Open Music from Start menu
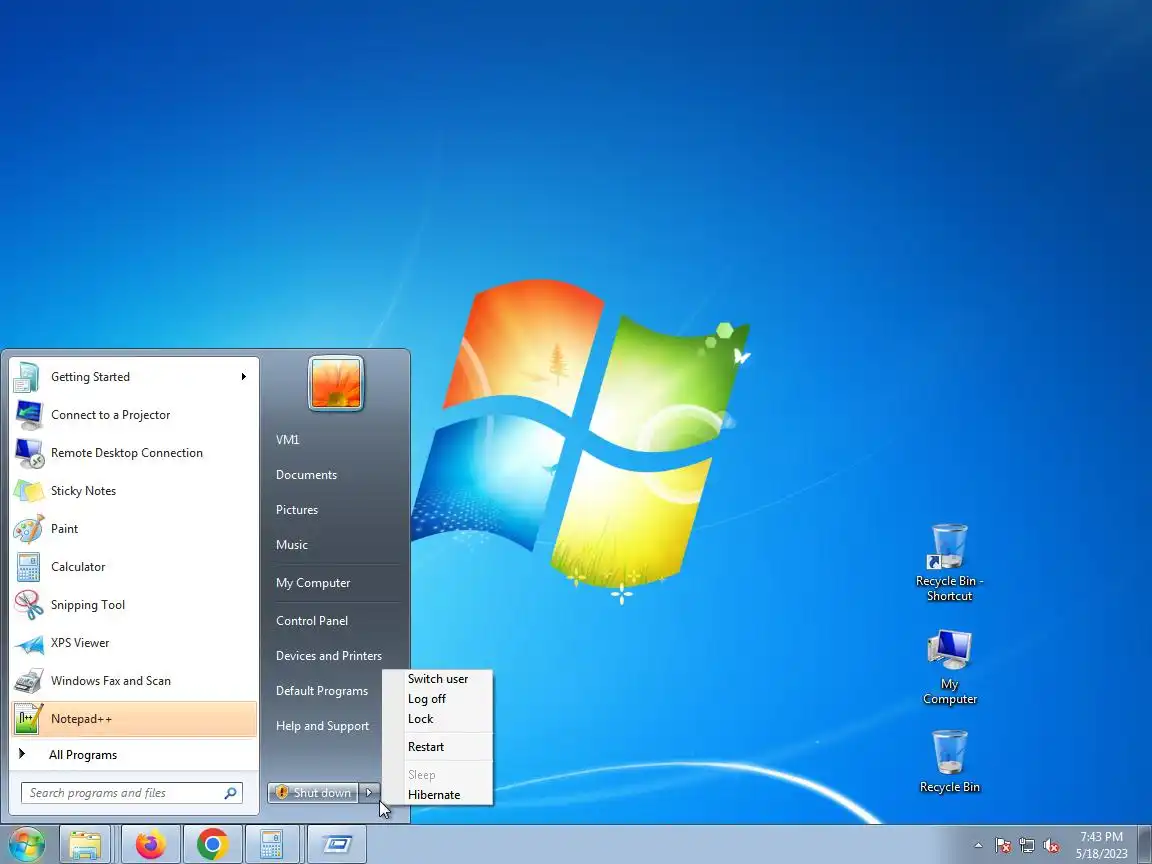Viewport: 1152px width, 864px height. (292, 544)
